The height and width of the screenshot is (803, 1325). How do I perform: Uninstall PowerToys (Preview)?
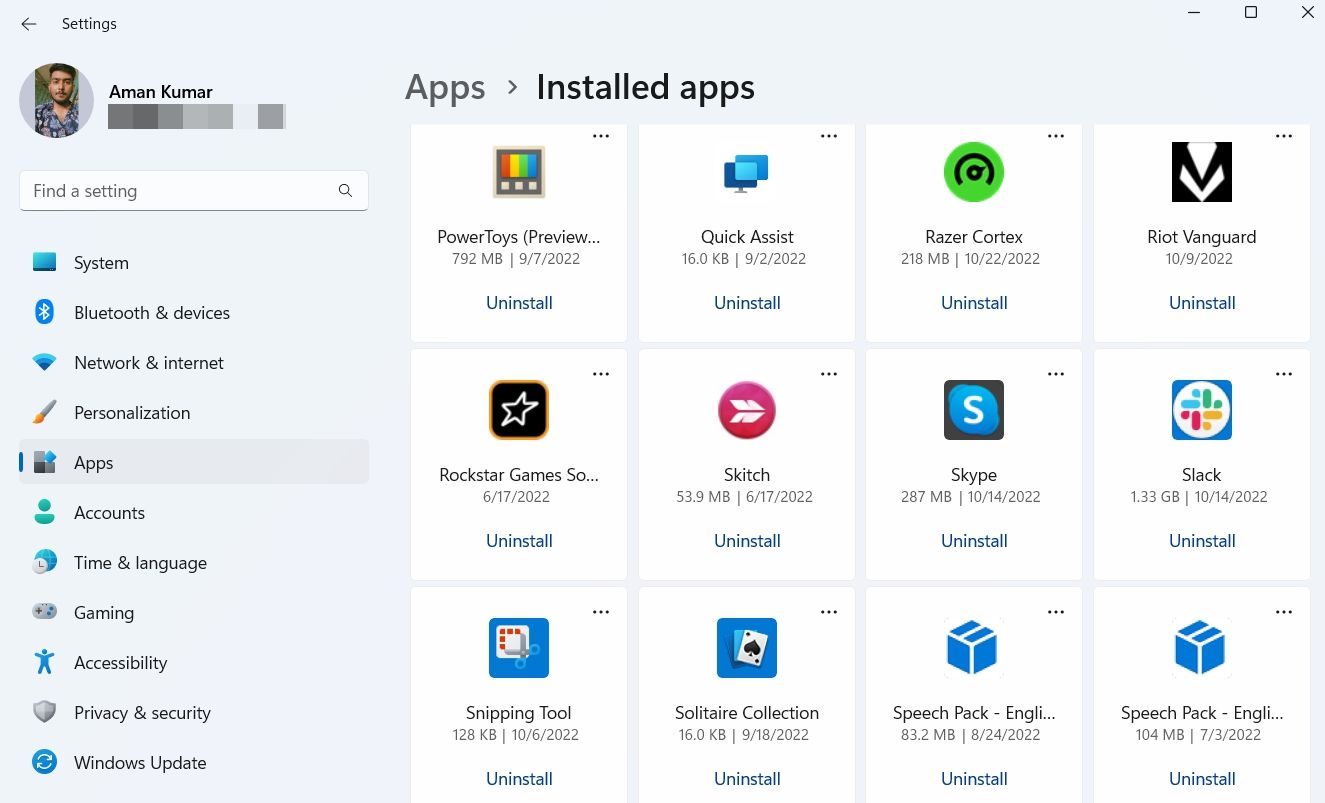tap(519, 303)
